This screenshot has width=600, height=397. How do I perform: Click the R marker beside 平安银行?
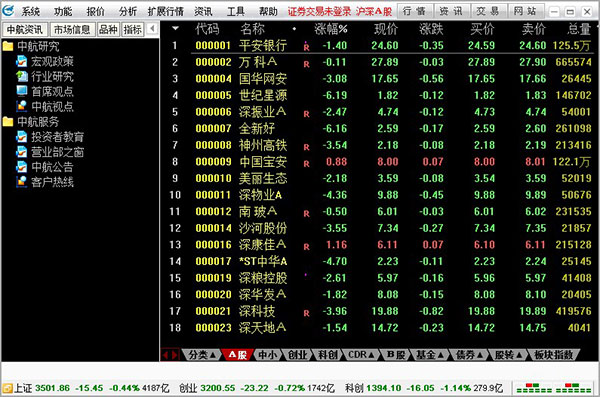pos(307,47)
